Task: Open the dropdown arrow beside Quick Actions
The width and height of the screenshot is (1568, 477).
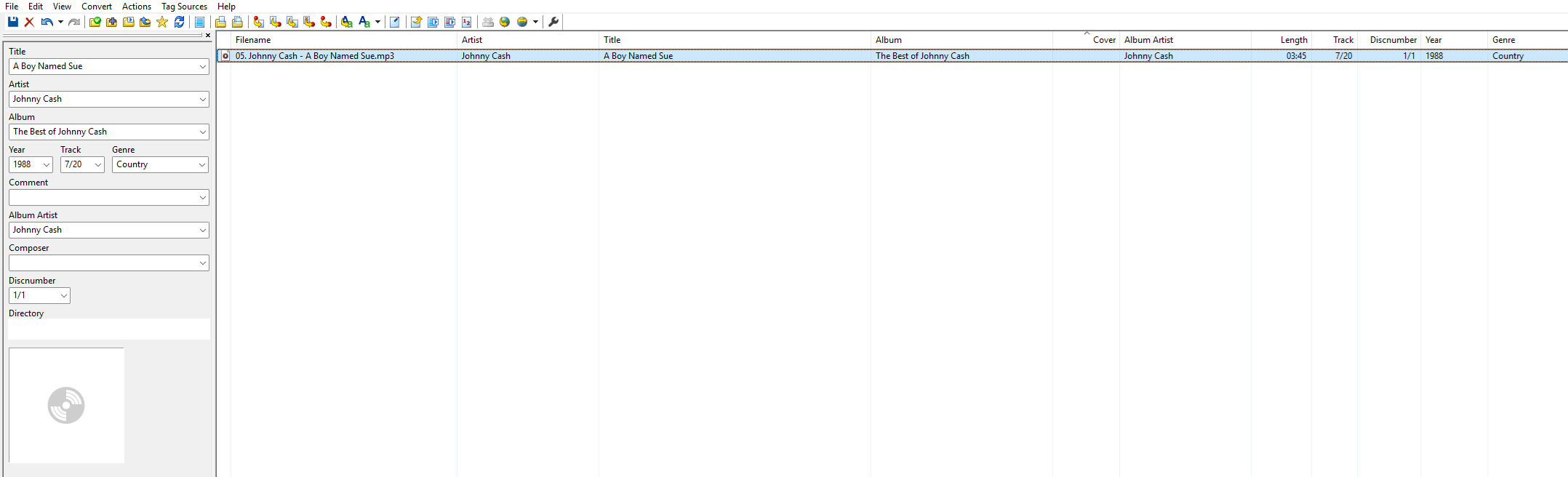Action: point(377,22)
